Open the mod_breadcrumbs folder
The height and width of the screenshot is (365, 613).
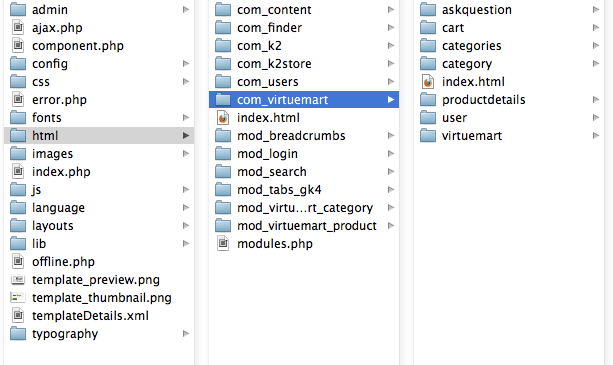coord(304,136)
